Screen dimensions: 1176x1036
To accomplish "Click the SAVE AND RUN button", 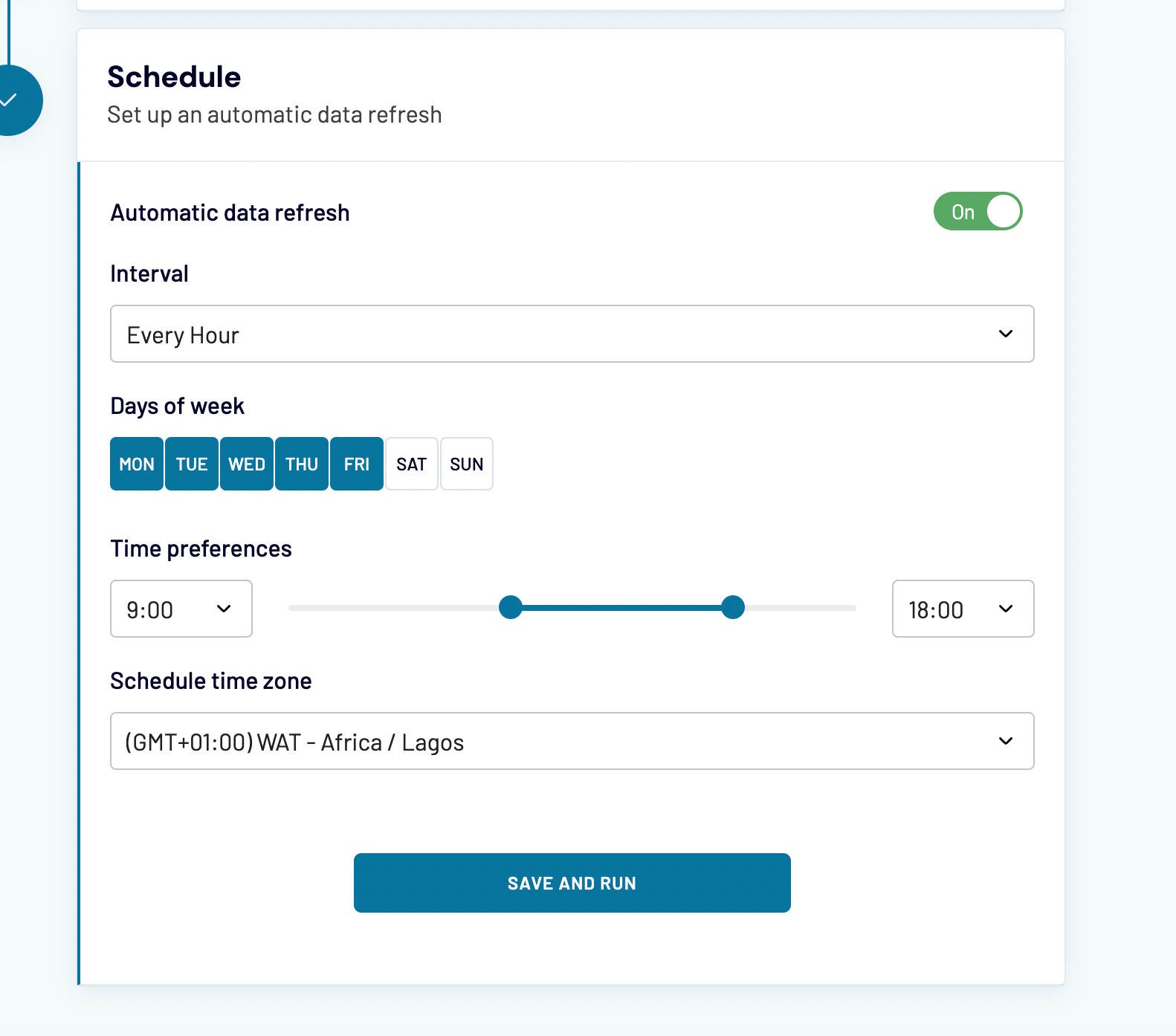I will (x=572, y=883).
